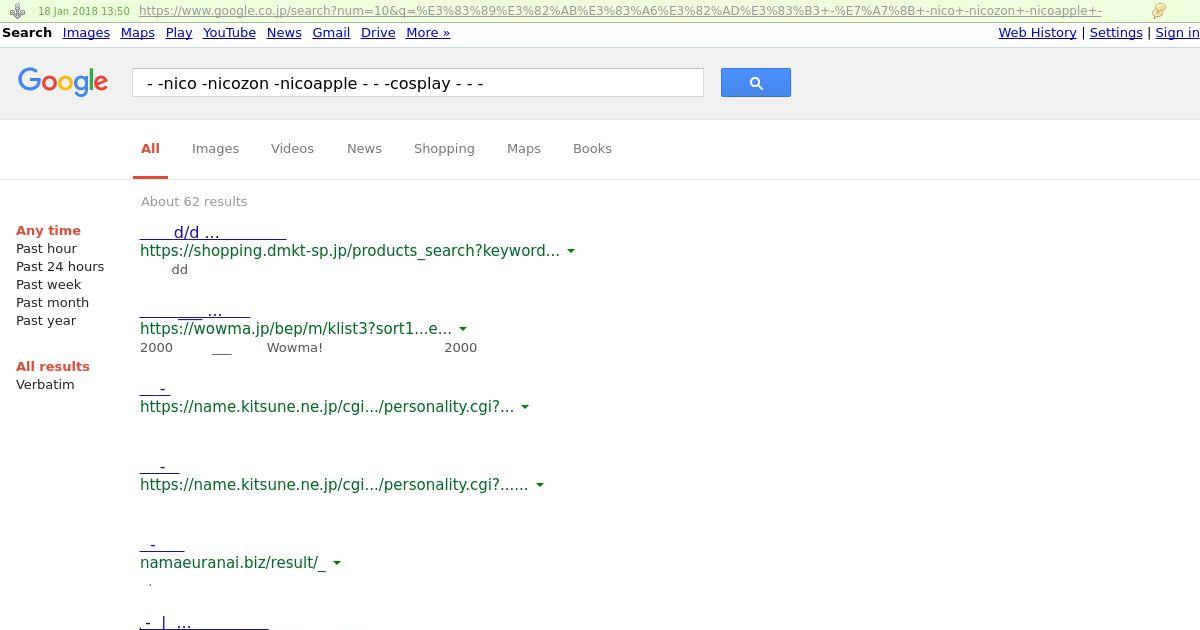Viewport: 1200px width, 630px height.
Task: Select Verbatim results option
Action: tap(45, 385)
